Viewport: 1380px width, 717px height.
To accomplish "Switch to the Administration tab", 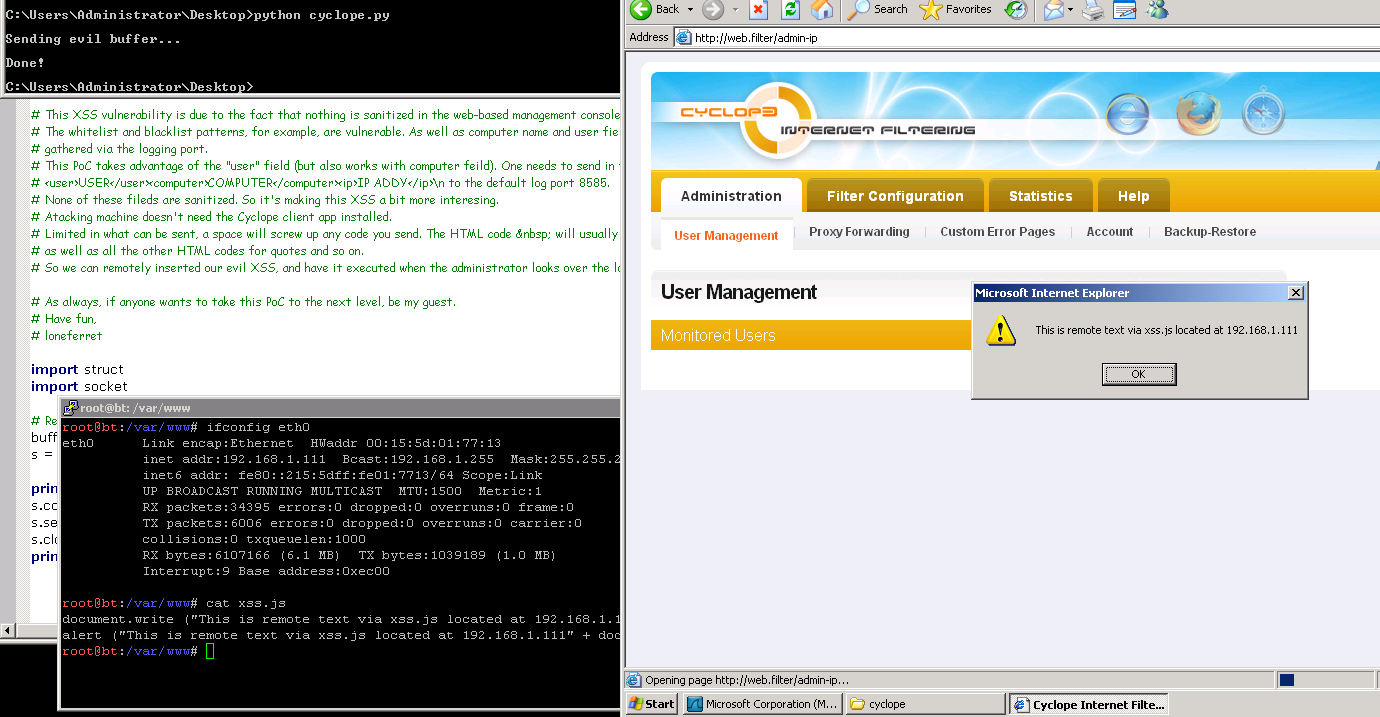I will tap(731, 196).
